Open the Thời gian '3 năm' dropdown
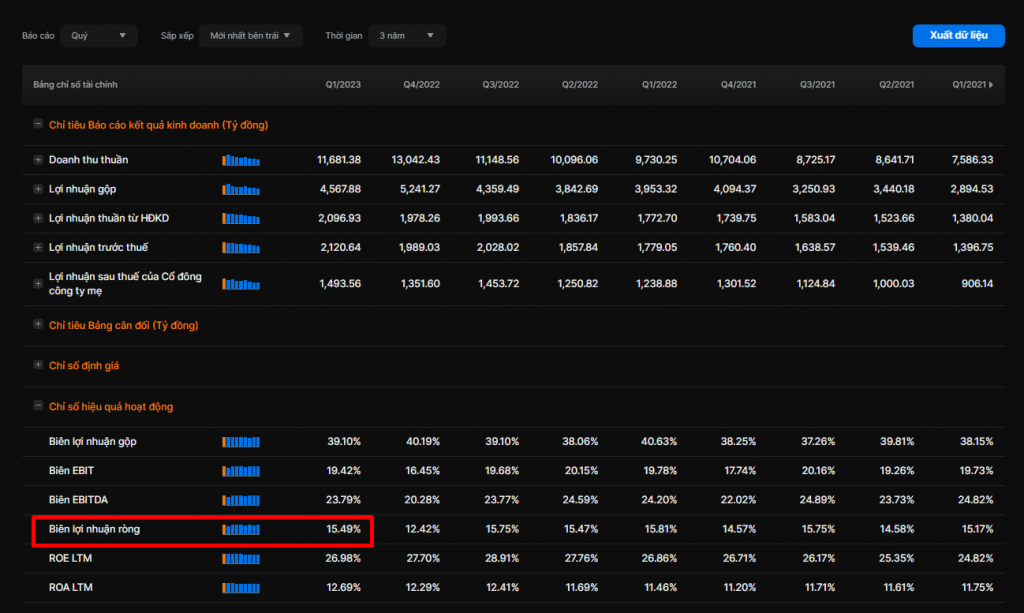Image resolution: width=1024 pixels, height=613 pixels. [406, 36]
